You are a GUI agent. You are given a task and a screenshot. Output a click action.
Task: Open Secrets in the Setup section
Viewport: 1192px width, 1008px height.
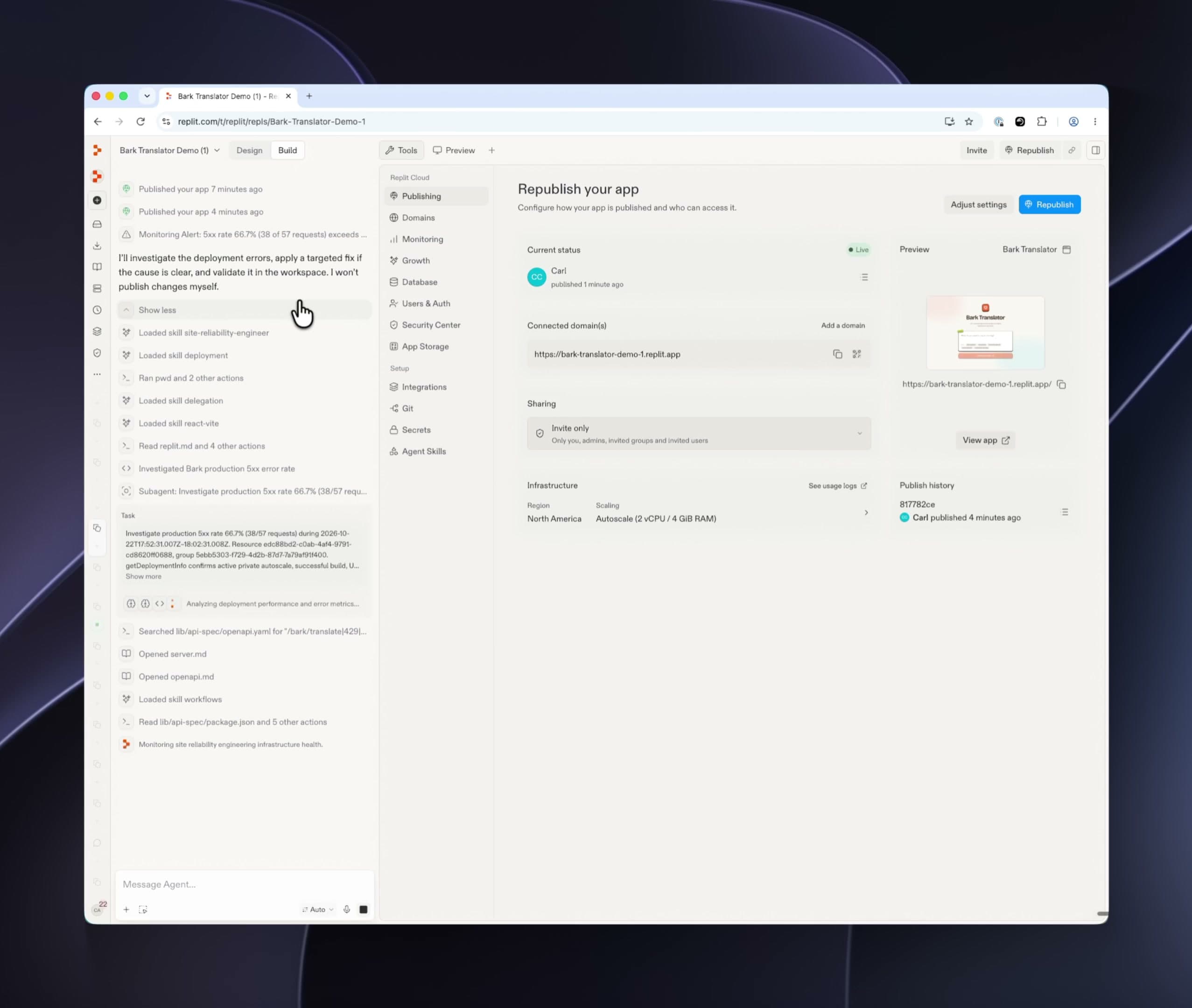(x=436, y=430)
